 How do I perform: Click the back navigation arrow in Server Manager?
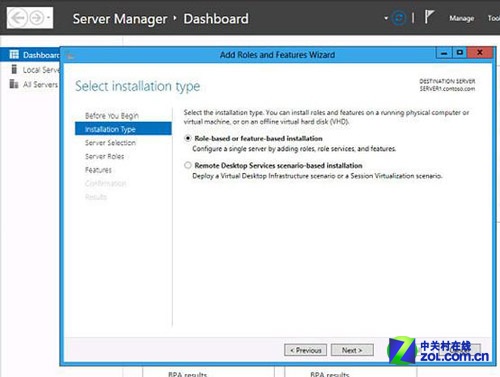coord(18,18)
